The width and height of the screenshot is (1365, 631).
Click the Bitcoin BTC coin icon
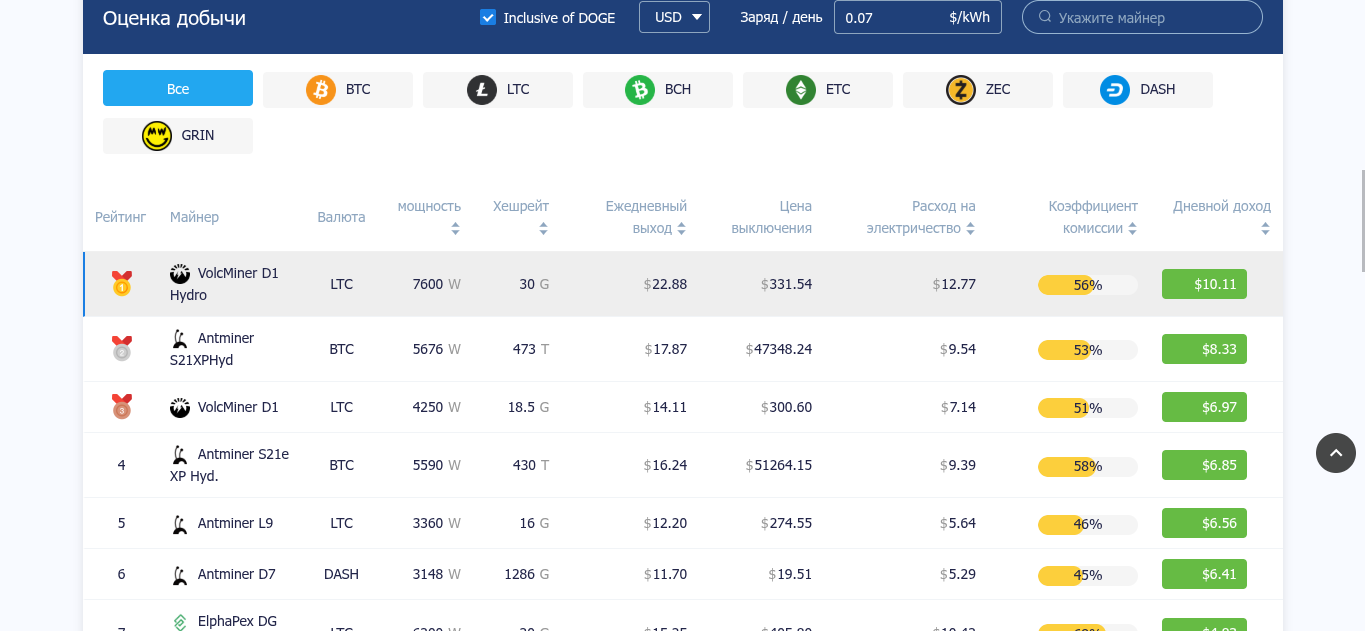pos(321,90)
